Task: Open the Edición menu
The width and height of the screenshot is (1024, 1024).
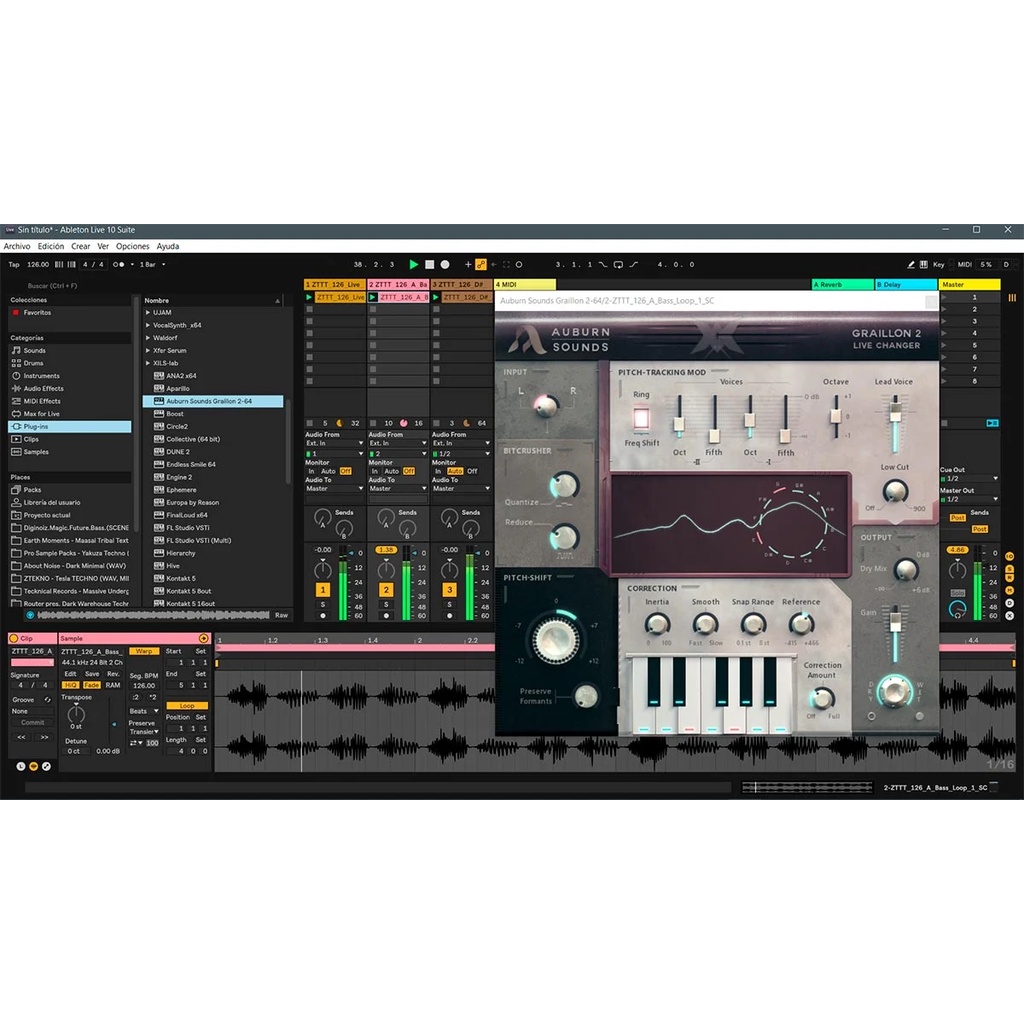Action: click(x=51, y=246)
